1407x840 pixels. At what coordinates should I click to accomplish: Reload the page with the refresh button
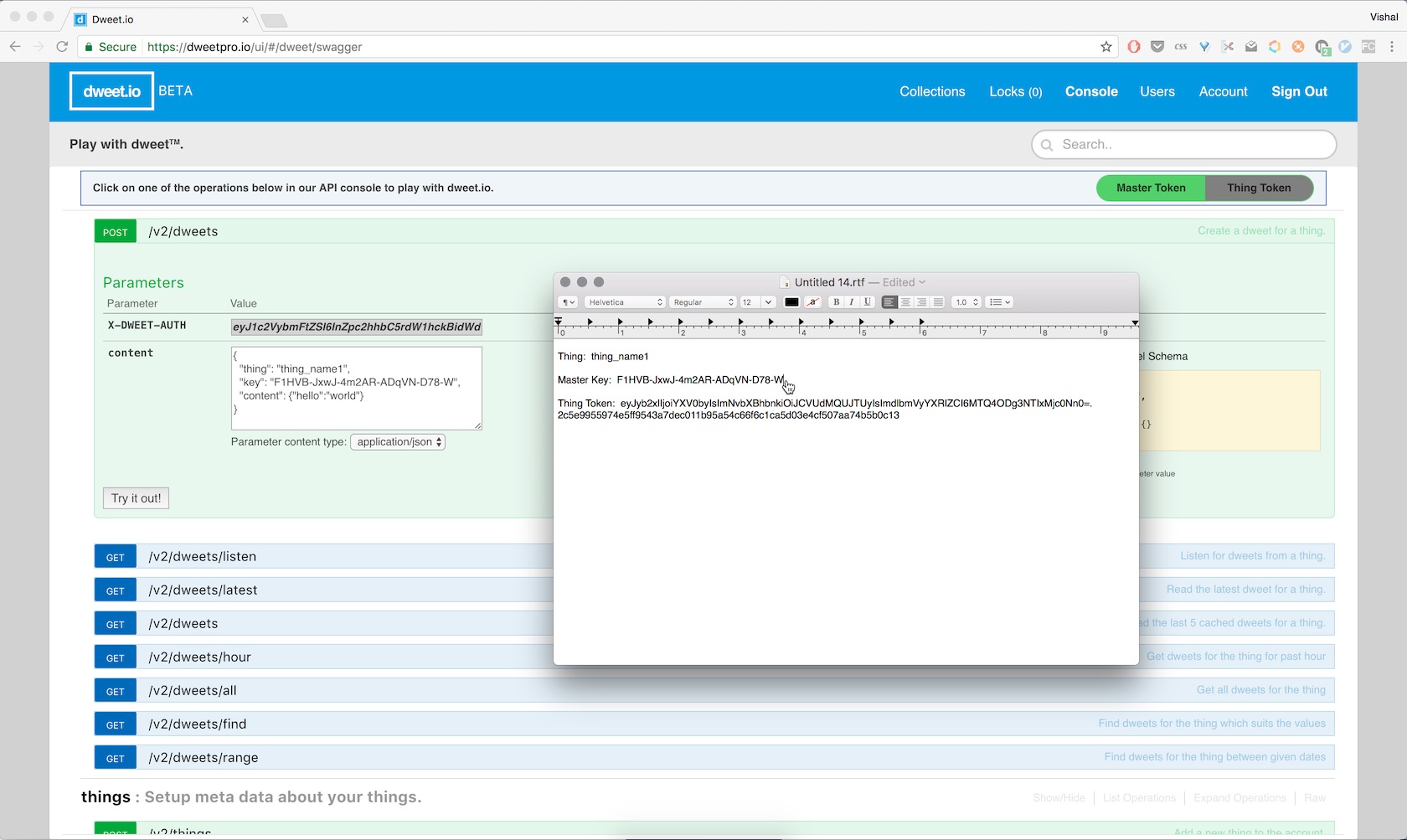point(62,47)
